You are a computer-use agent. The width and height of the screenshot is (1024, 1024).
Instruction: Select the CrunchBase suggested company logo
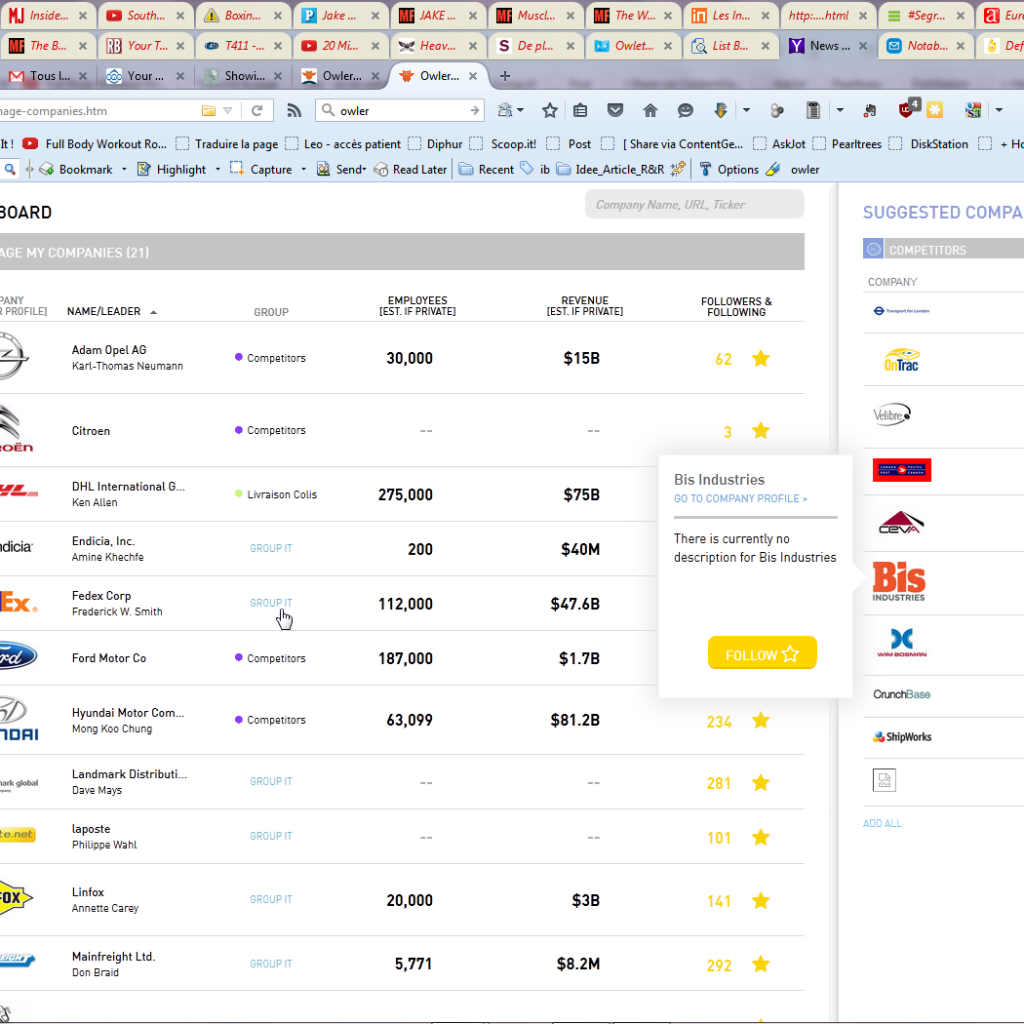901,694
